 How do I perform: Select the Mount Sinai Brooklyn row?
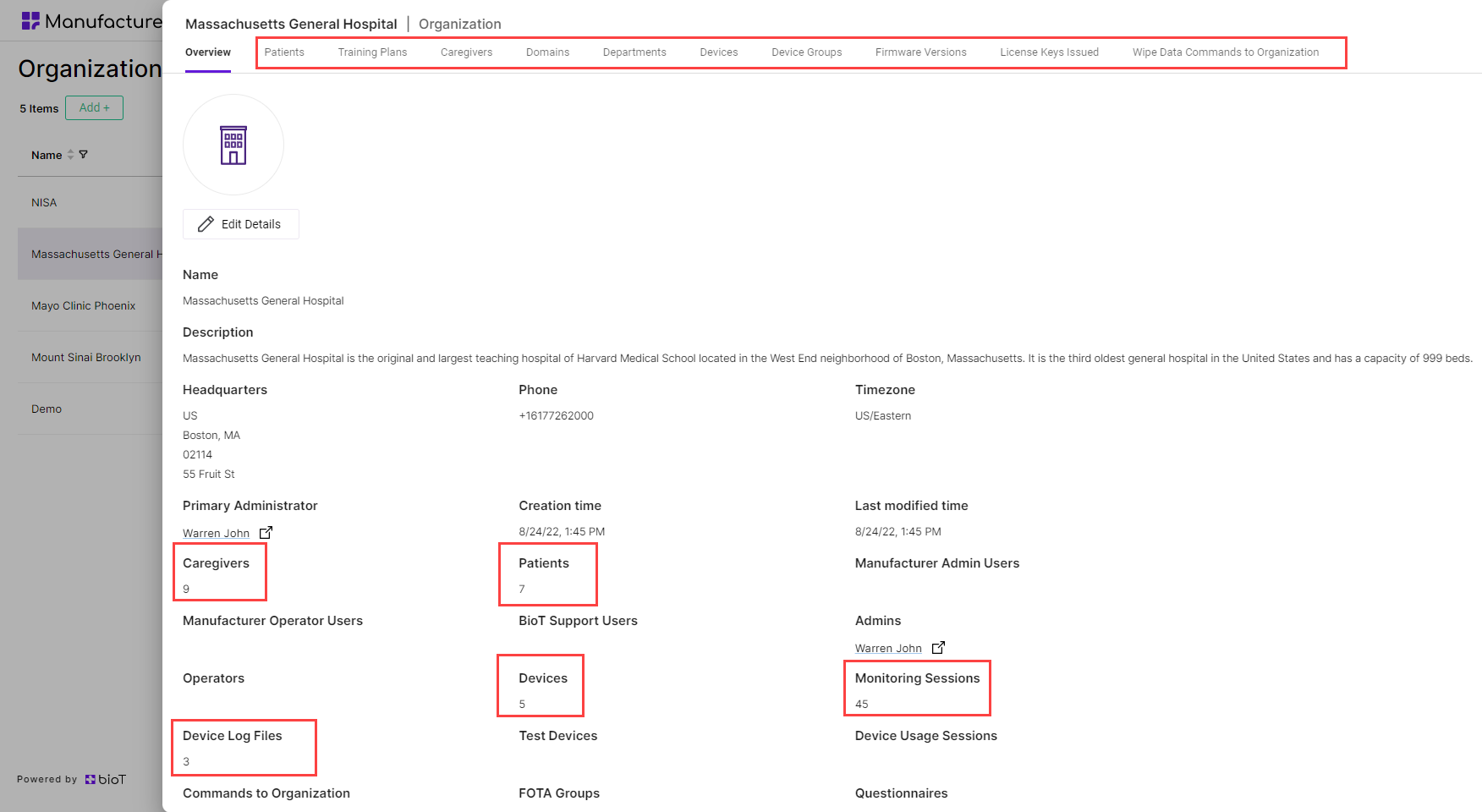click(90, 357)
